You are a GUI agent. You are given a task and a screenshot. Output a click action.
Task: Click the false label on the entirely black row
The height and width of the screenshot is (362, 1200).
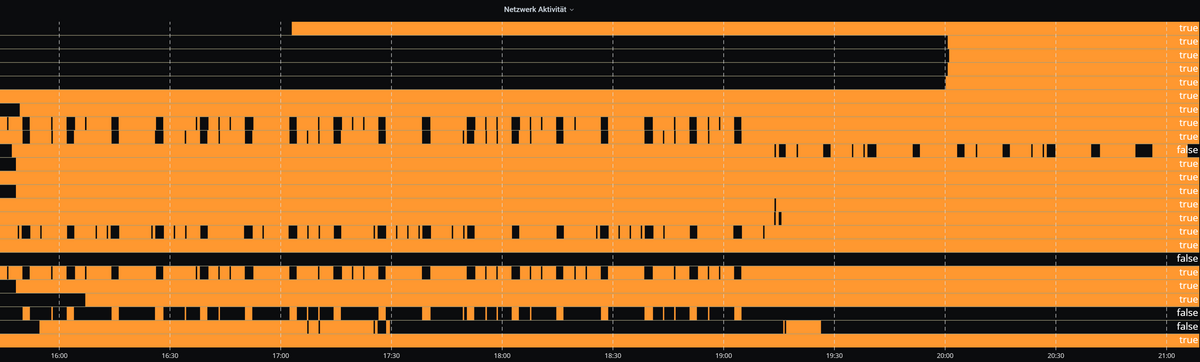(1187, 259)
